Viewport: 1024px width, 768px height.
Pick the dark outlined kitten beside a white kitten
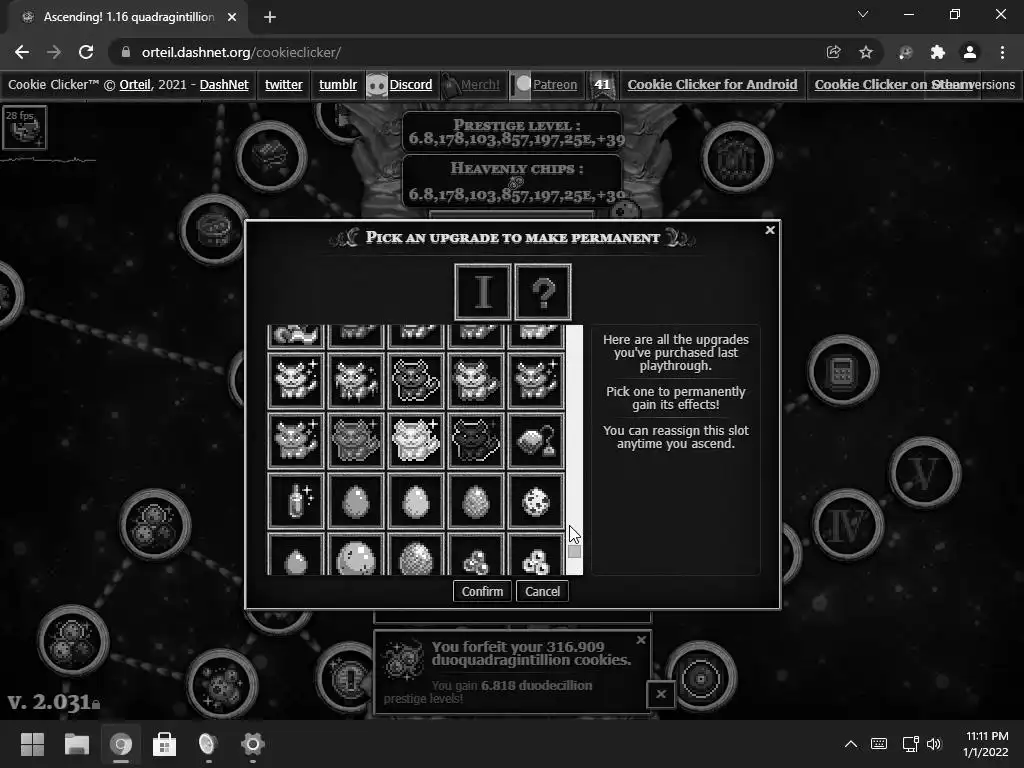click(x=416, y=380)
